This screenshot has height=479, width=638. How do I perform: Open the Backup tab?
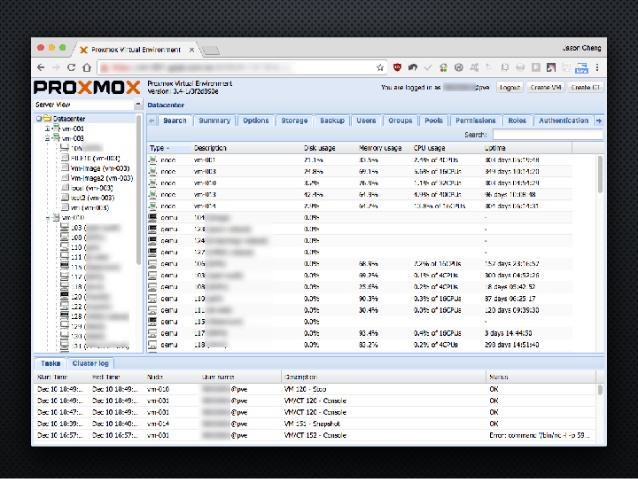click(x=332, y=120)
